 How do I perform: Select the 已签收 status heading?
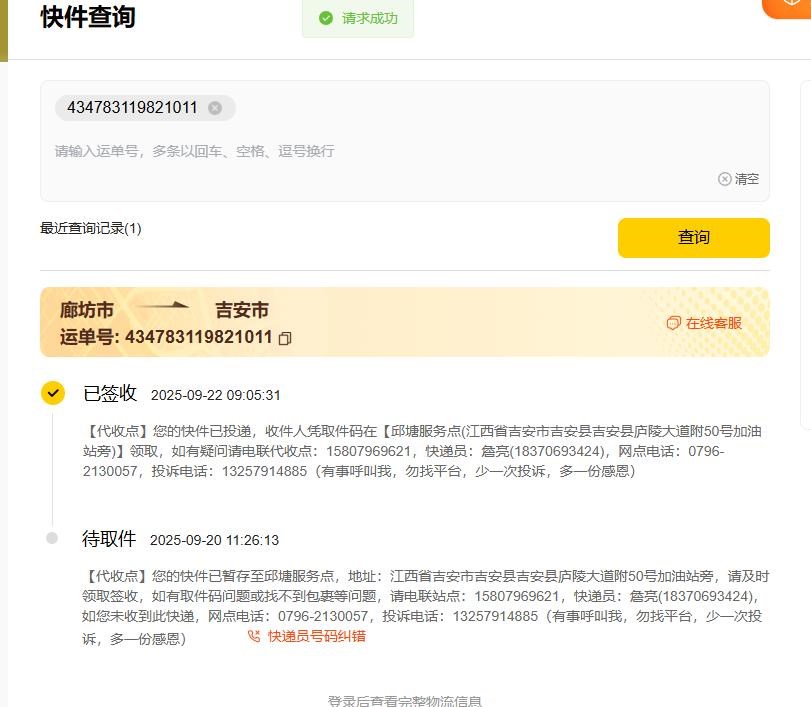[x=110, y=393]
